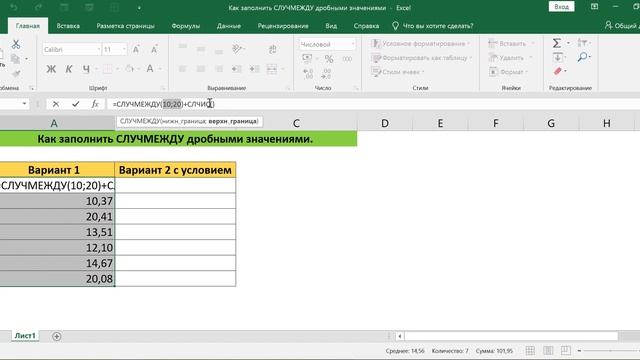Click the decrease decimal icon

pos(326,74)
